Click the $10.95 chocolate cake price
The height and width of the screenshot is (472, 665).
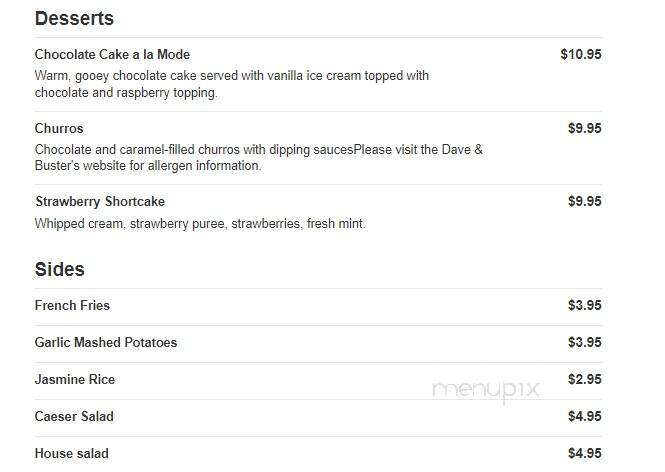tap(581, 54)
